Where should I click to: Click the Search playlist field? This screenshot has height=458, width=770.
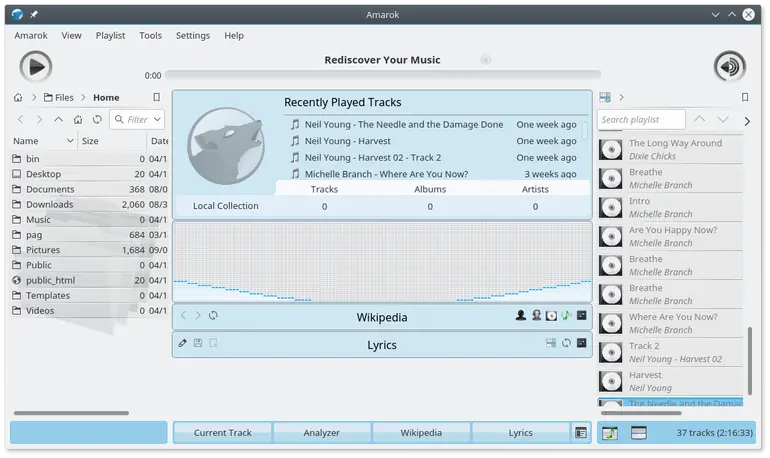click(641, 119)
